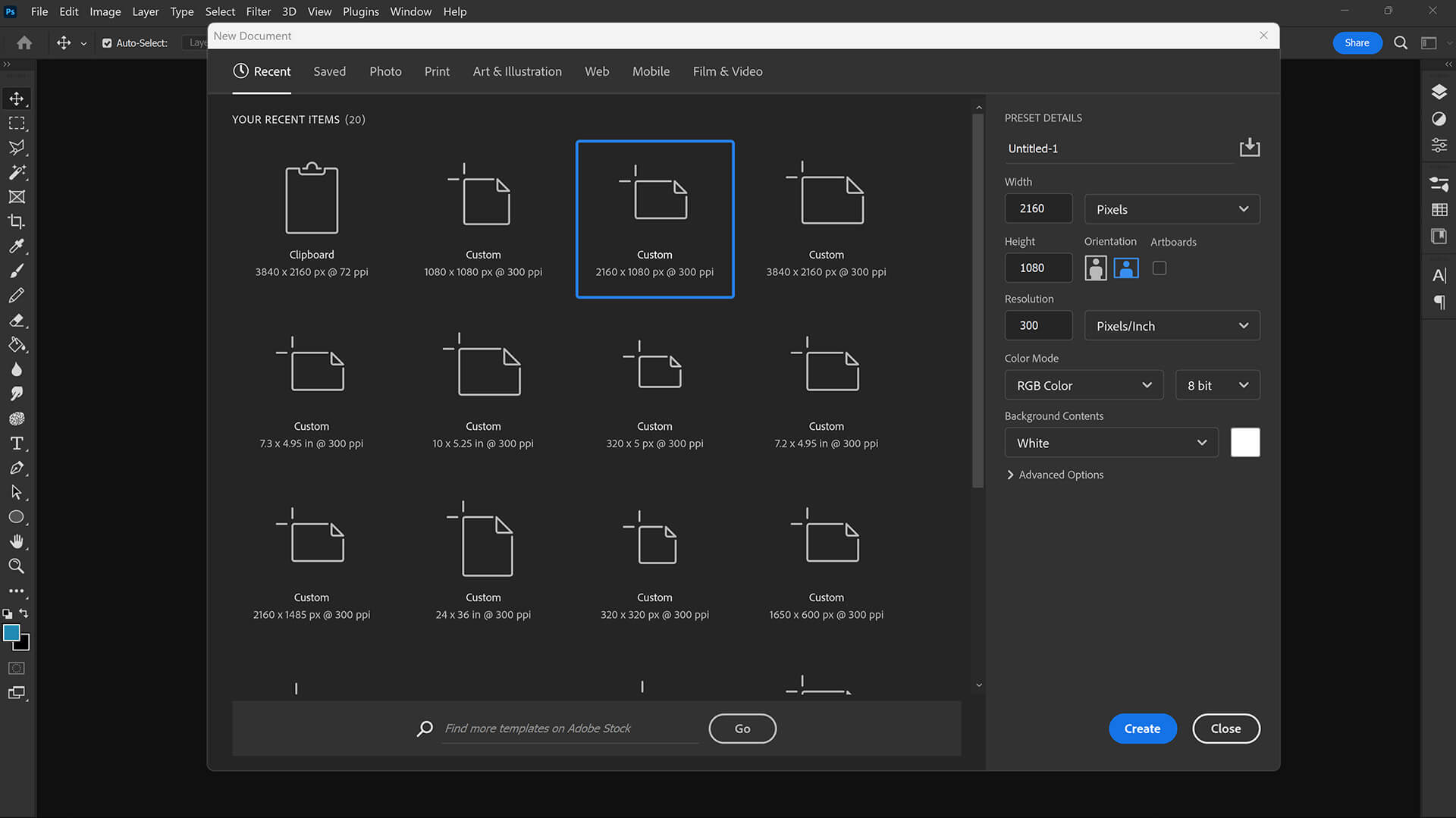1456x818 pixels.
Task: Click the Close button in dialog
Action: (x=1225, y=729)
